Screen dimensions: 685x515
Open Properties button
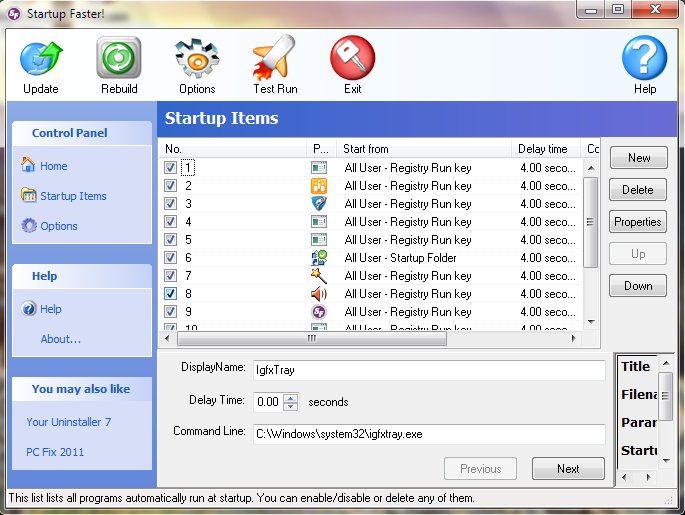pos(638,222)
